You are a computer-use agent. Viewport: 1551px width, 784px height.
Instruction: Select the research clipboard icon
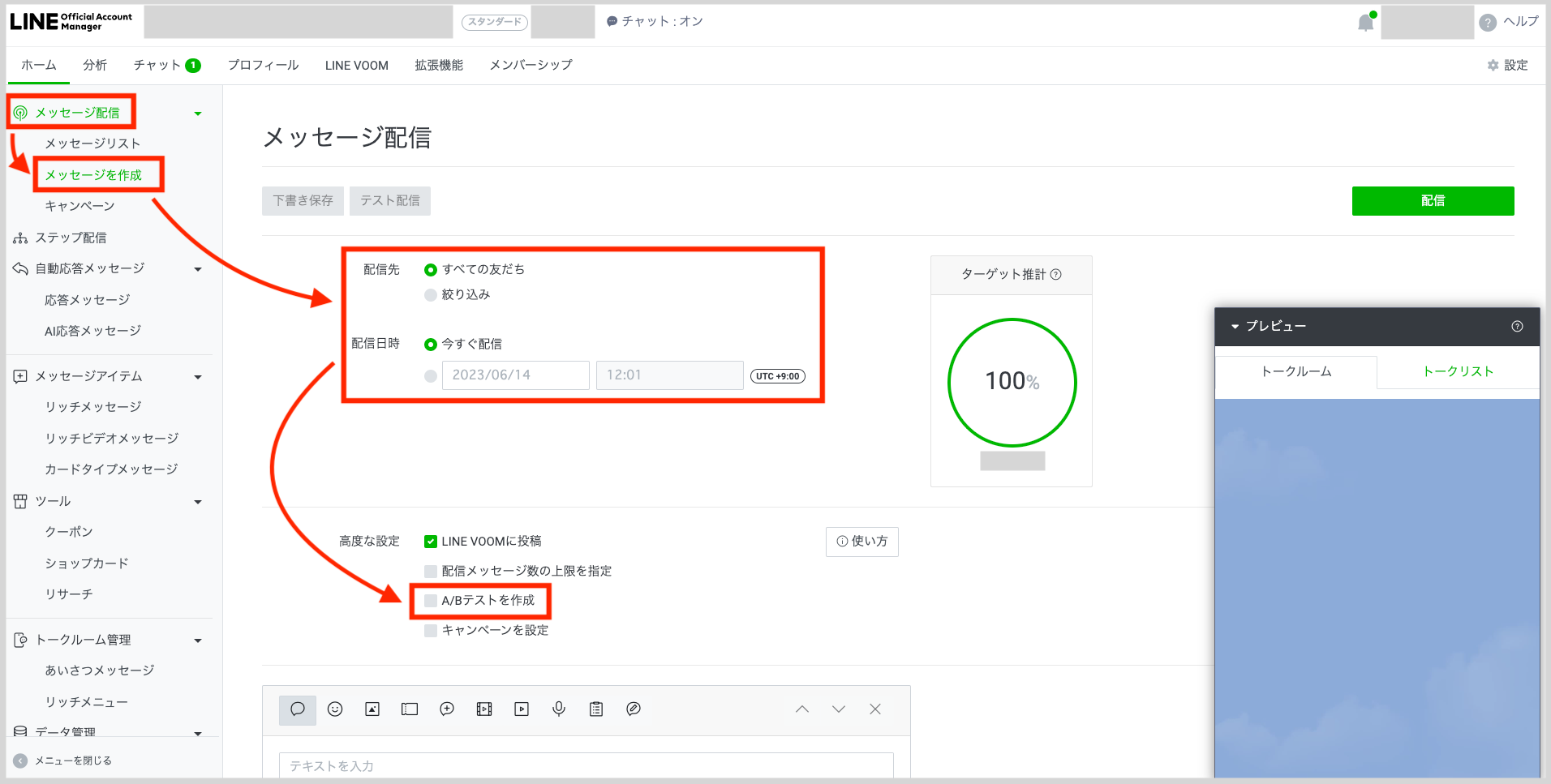pos(596,709)
